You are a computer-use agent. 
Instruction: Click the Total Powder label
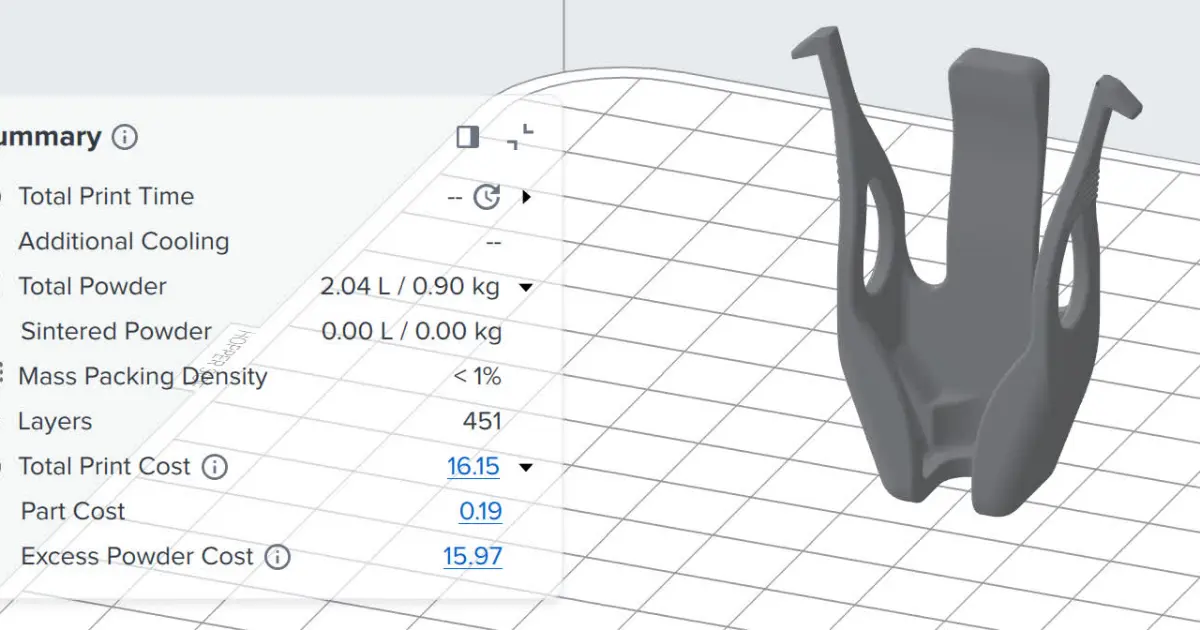[93, 287]
